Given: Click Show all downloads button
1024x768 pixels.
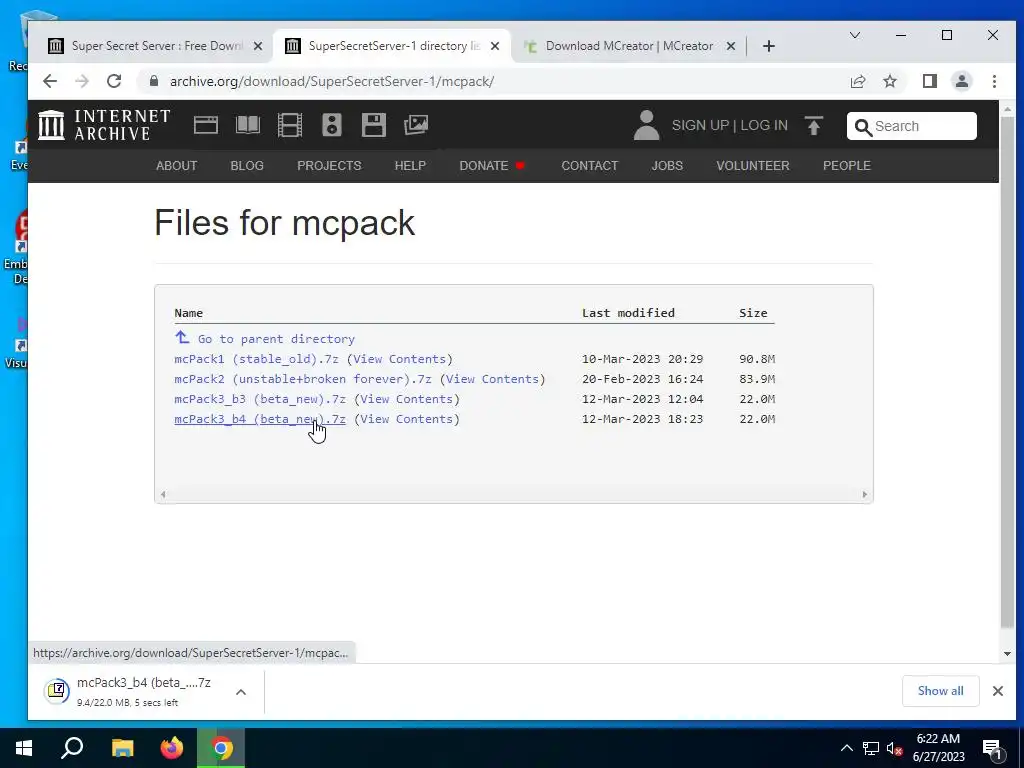Looking at the screenshot, I should [x=940, y=691].
